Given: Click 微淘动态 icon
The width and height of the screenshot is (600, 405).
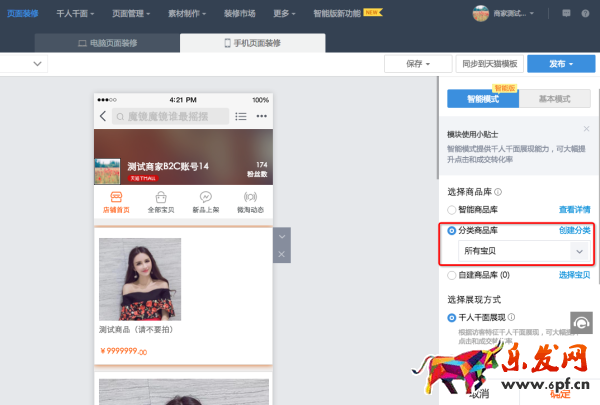Looking at the screenshot, I should (250, 197).
